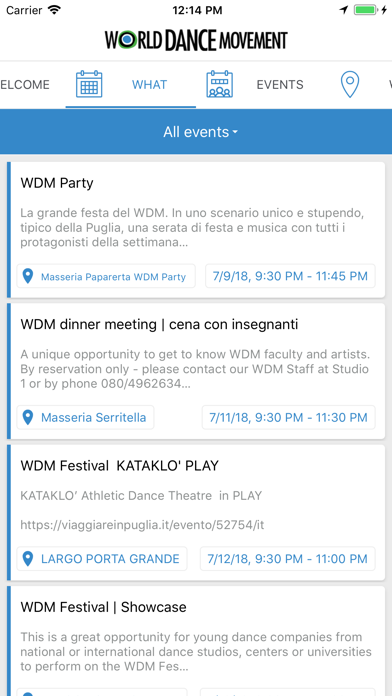The image size is (392, 696).
Task: Select the WHAT tab
Action: click(x=149, y=84)
